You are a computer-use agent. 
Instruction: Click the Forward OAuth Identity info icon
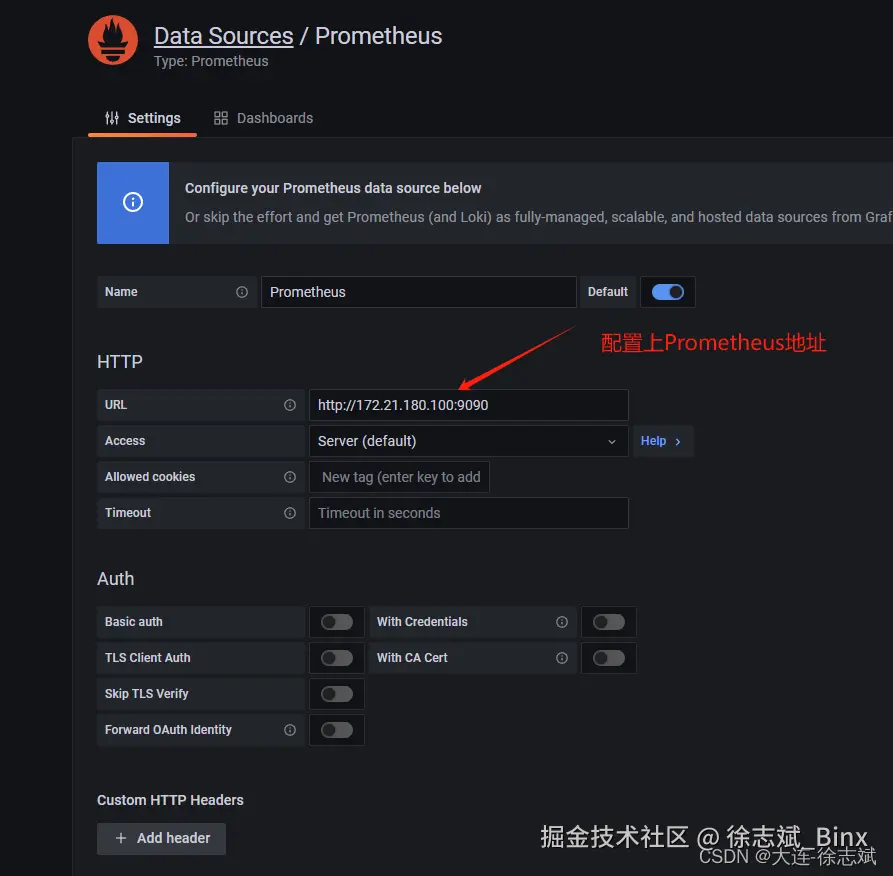[290, 730]
